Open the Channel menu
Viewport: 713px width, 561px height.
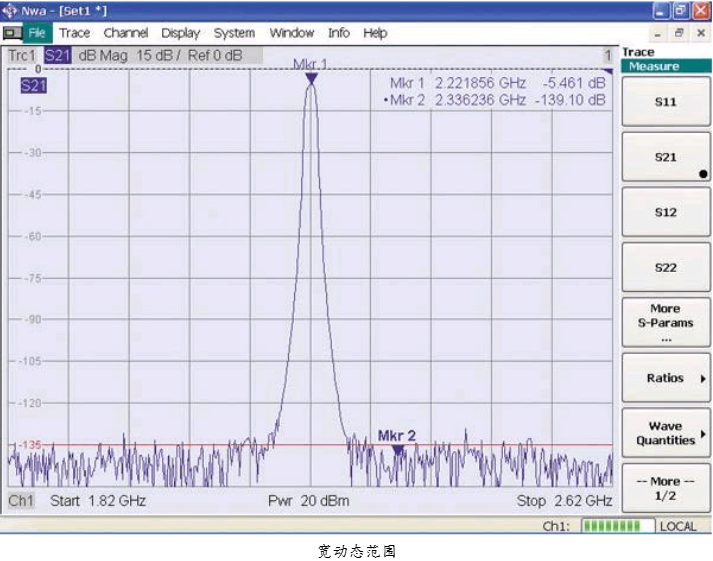pos(126,33)
